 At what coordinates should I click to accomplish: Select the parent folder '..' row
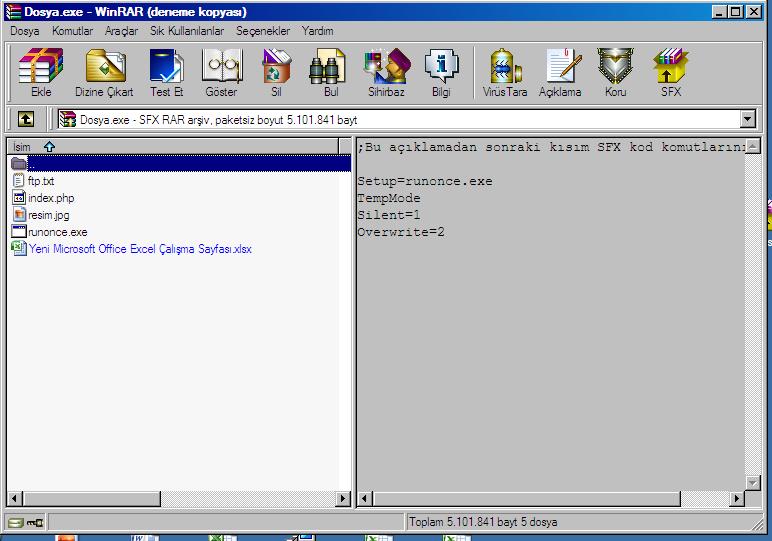point(179,163)
